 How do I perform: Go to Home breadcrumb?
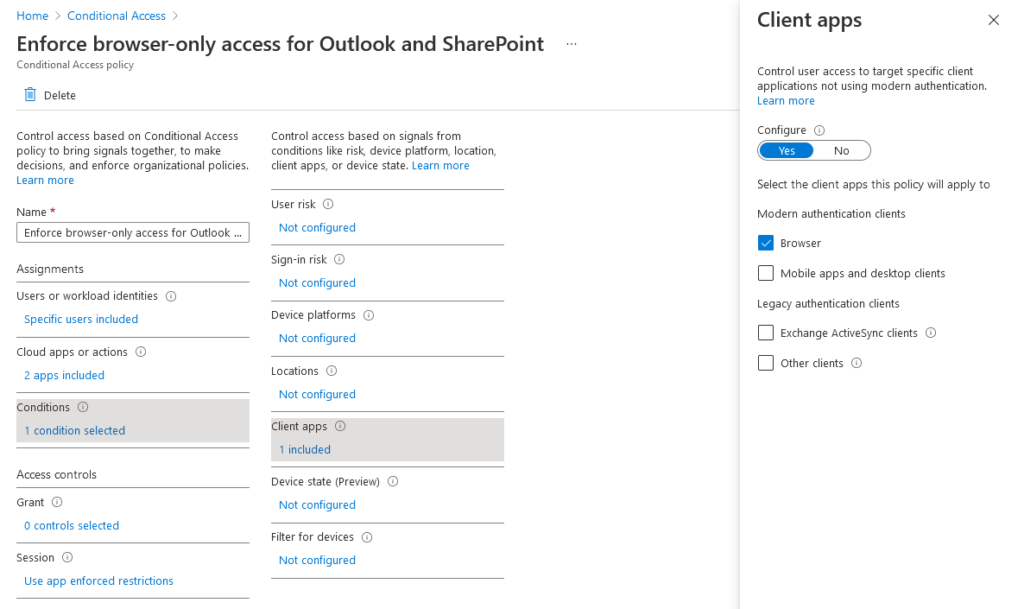pyautogui.click(x=32, y=16)
